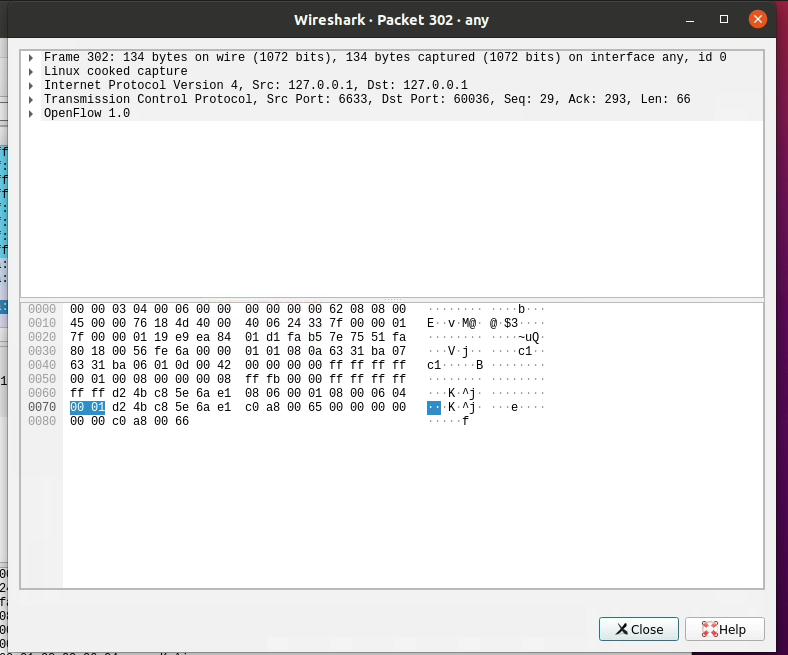Click the pane splitter handle between tree and hex
This screenshot has width=788, height=655.
coord(392,300)
